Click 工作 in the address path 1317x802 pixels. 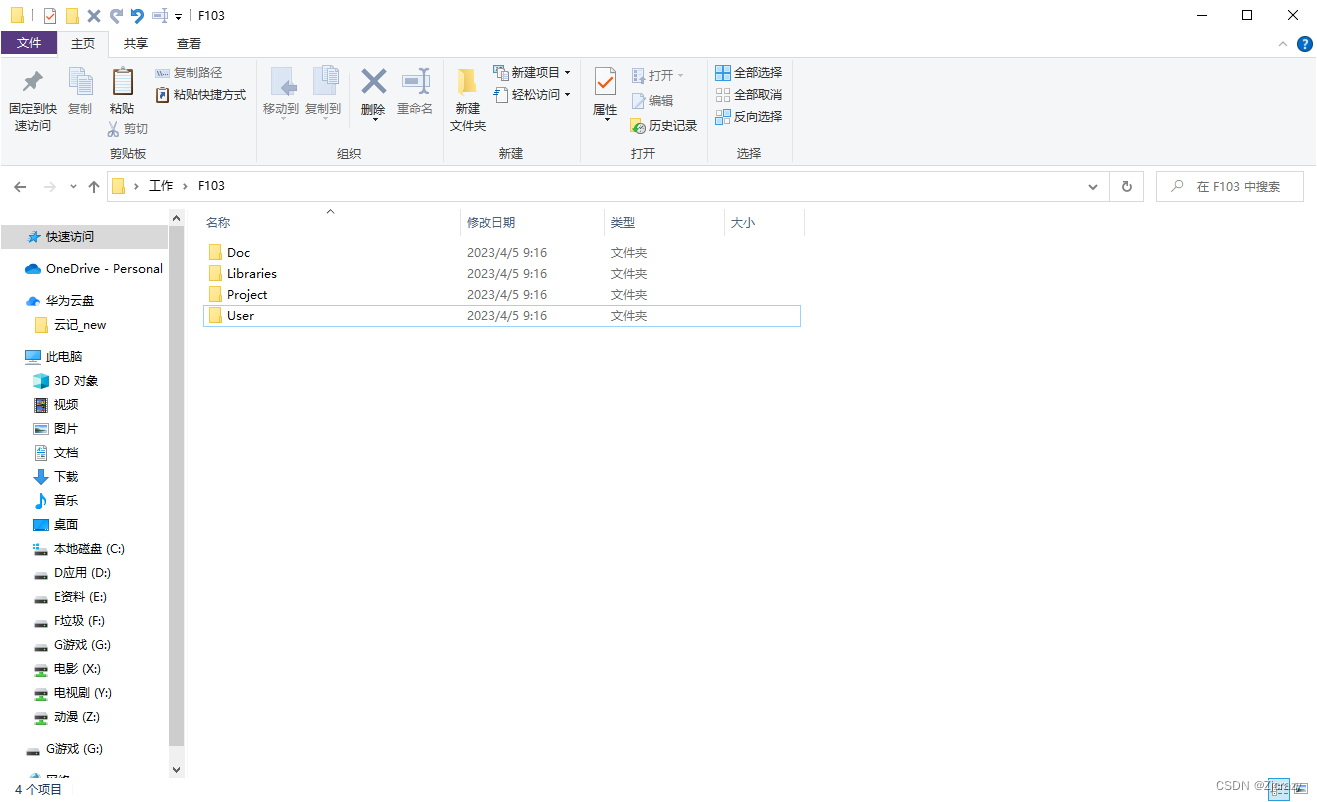(161, 186)
